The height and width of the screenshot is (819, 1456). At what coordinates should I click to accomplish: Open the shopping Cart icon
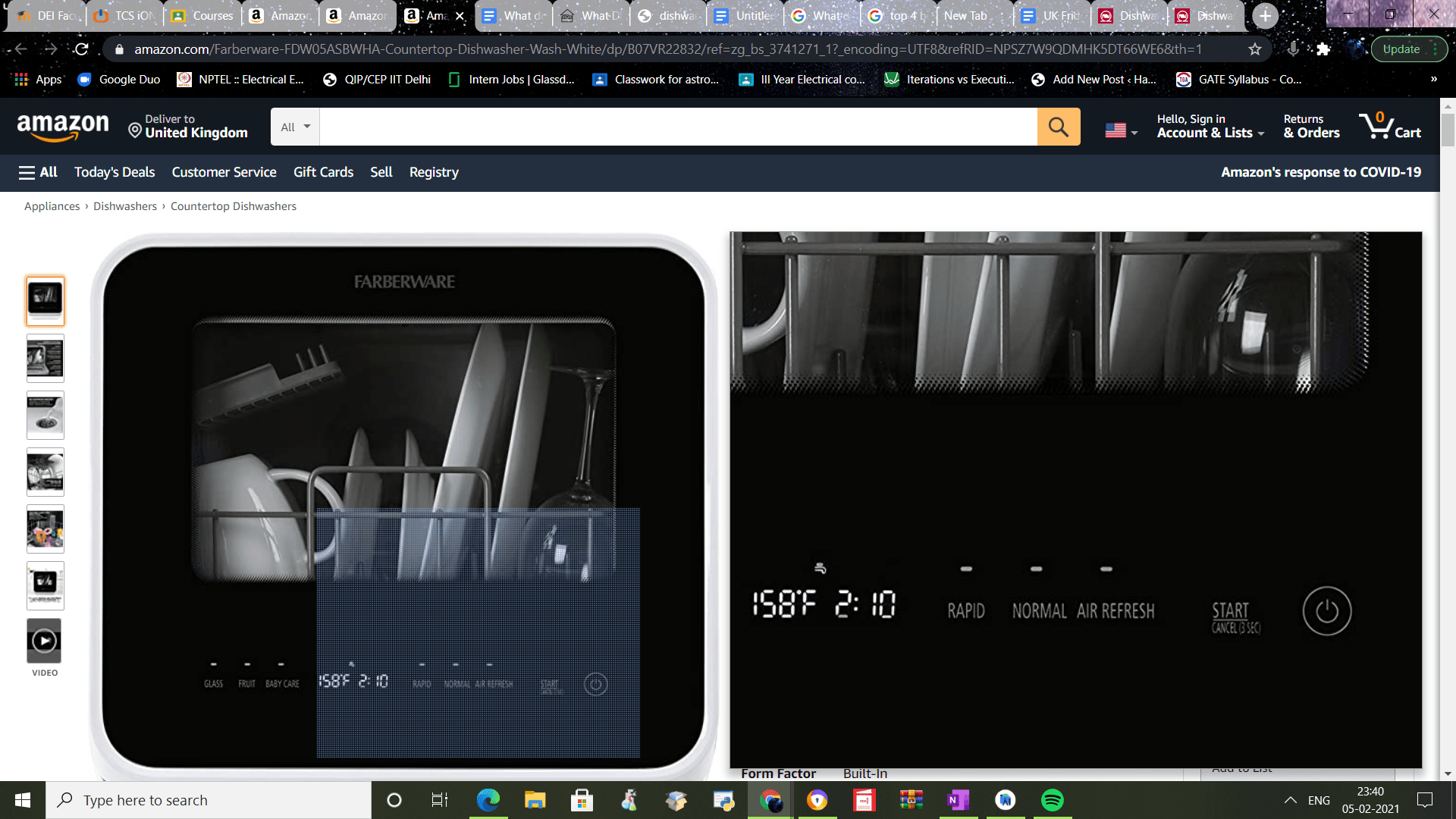pos(1389,126)
